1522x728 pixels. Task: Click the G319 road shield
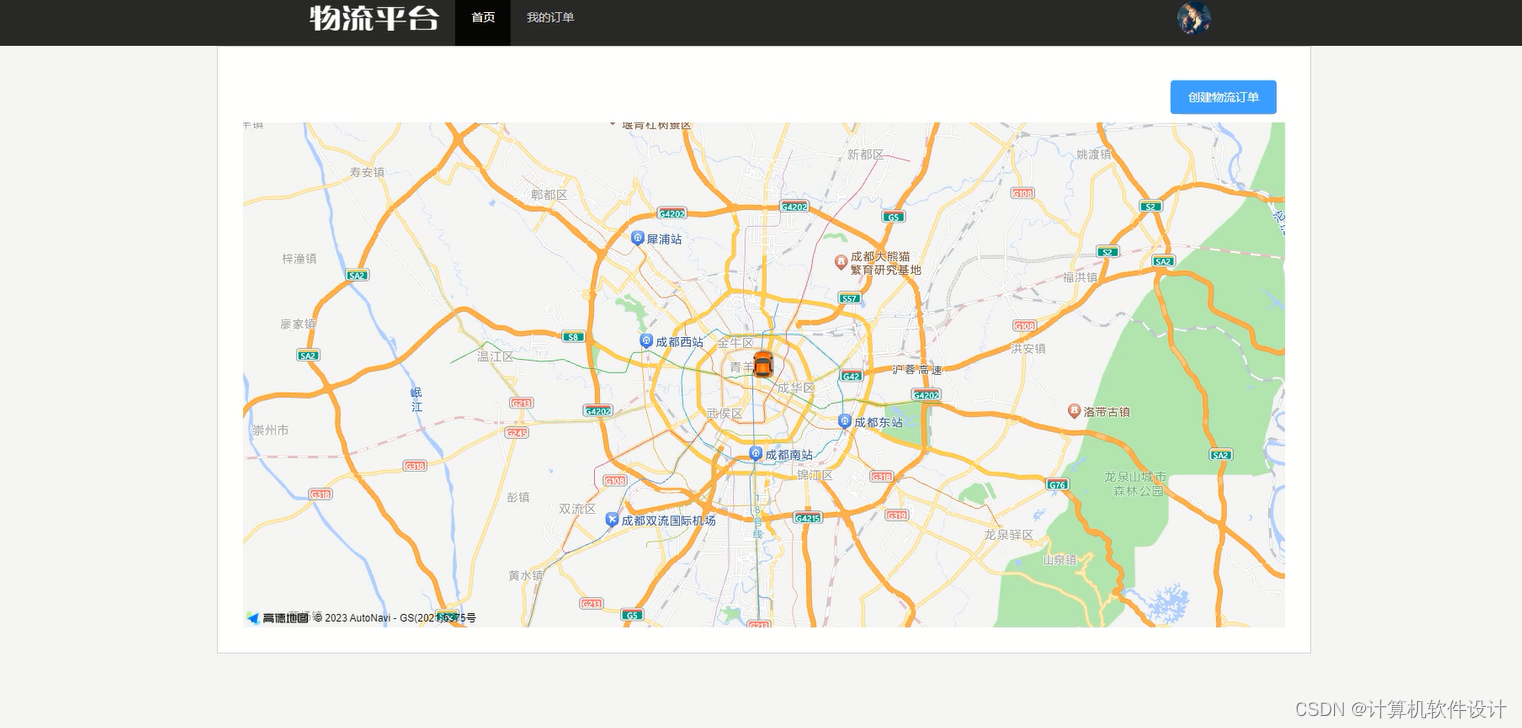(896, 515)
